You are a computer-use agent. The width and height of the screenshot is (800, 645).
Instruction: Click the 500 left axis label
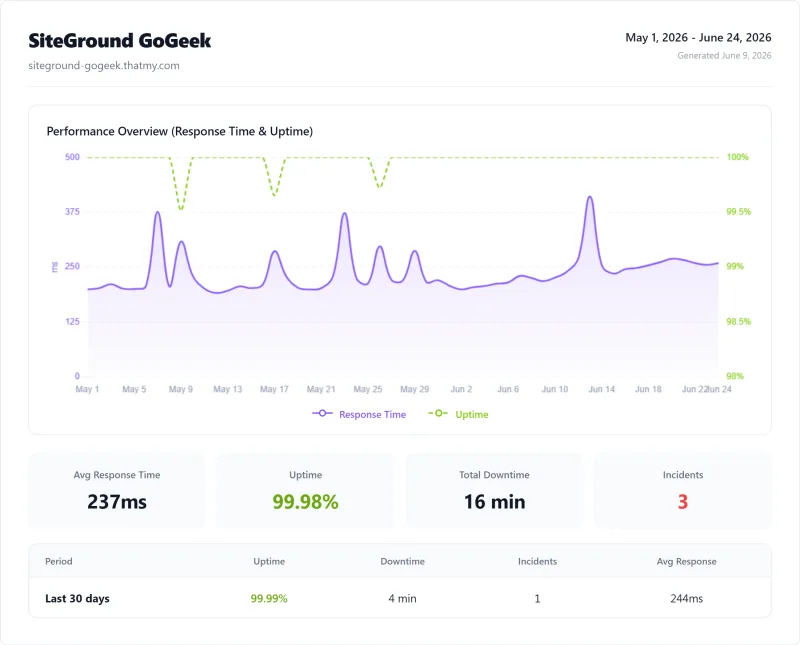(72, 157)
